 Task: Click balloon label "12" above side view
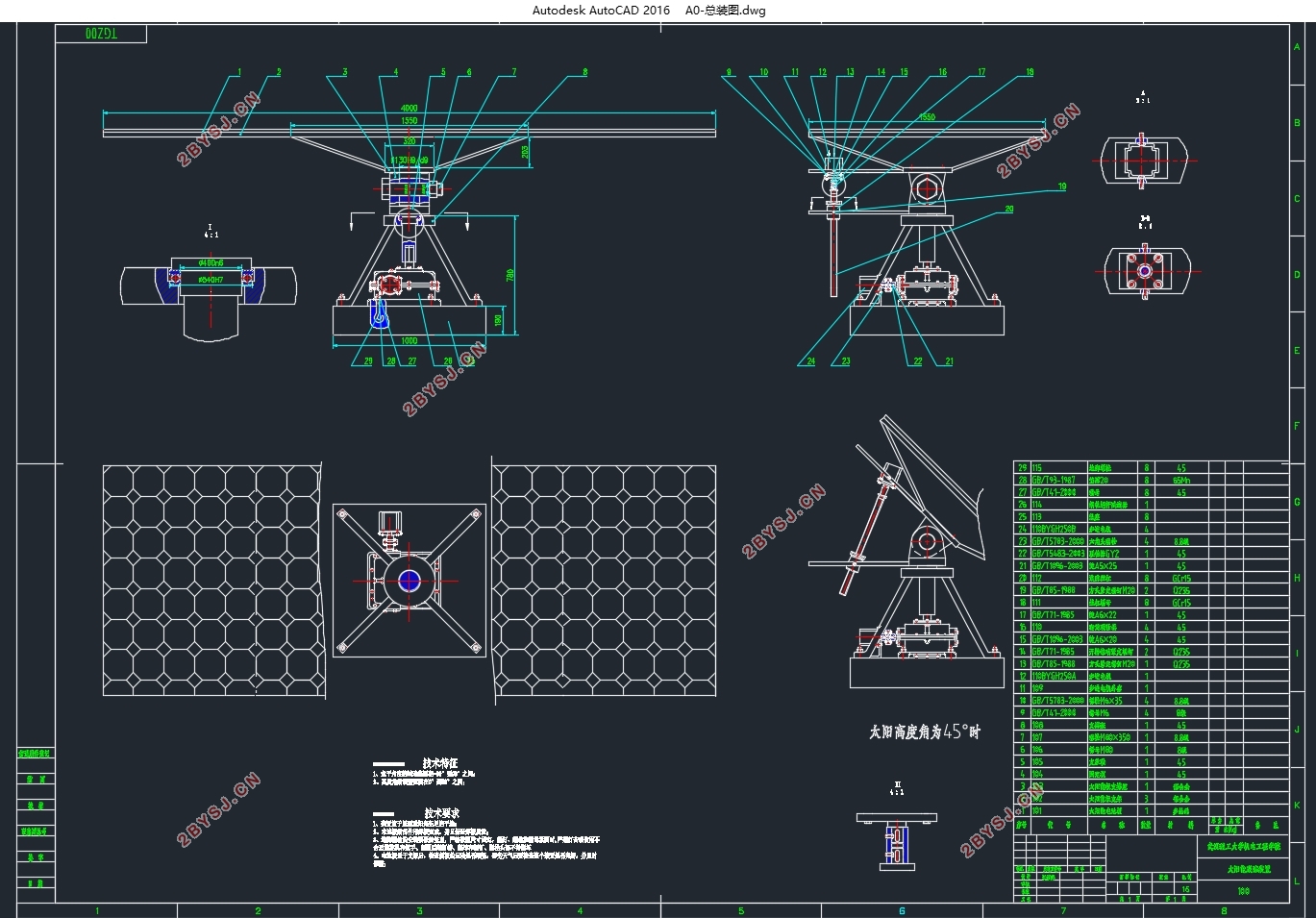click(822, 72)
